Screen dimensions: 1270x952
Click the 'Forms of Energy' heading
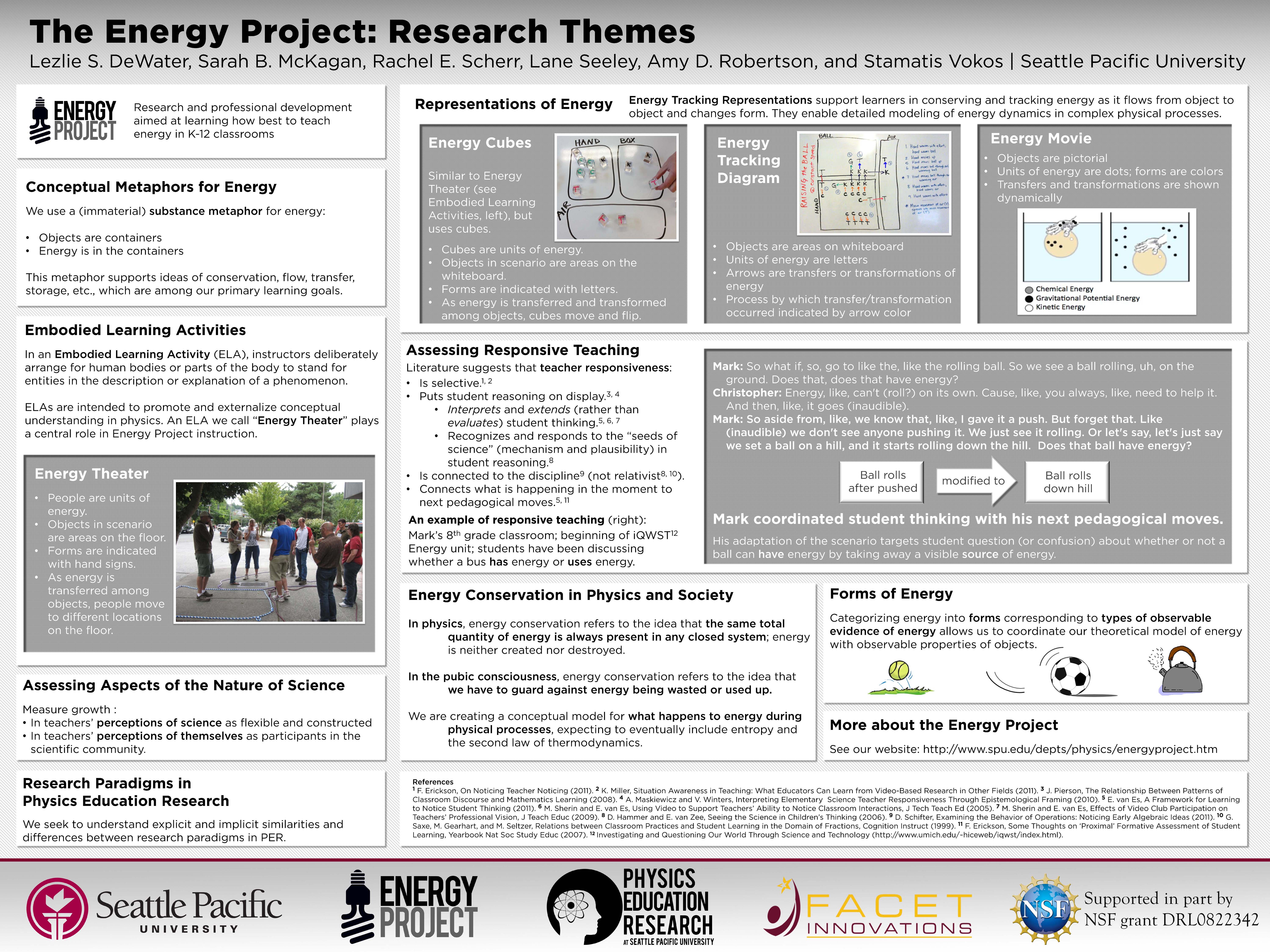pos(891,593)
